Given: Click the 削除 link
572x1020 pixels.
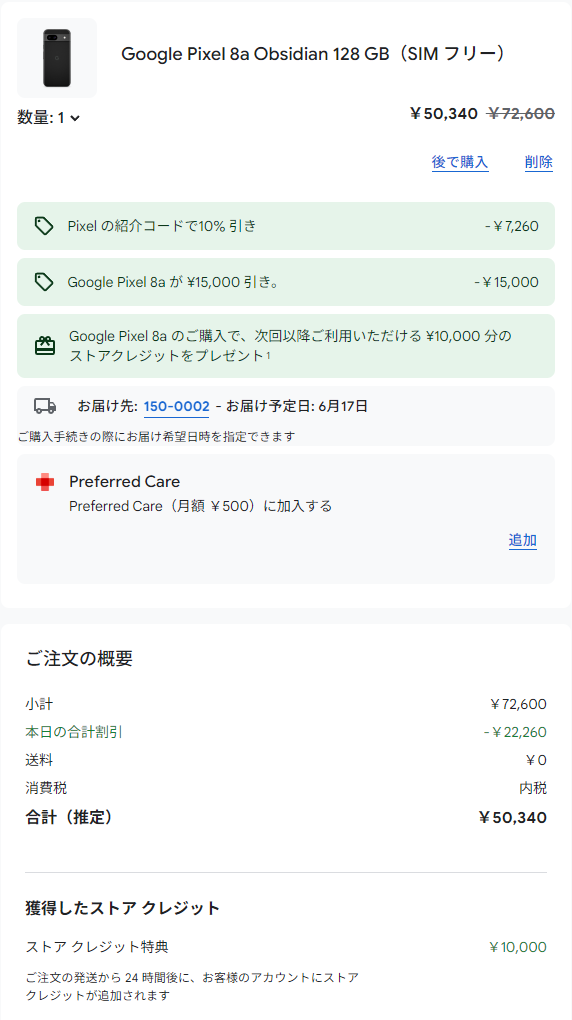Looking at the screenshot, I should click(x=539, y=162).
